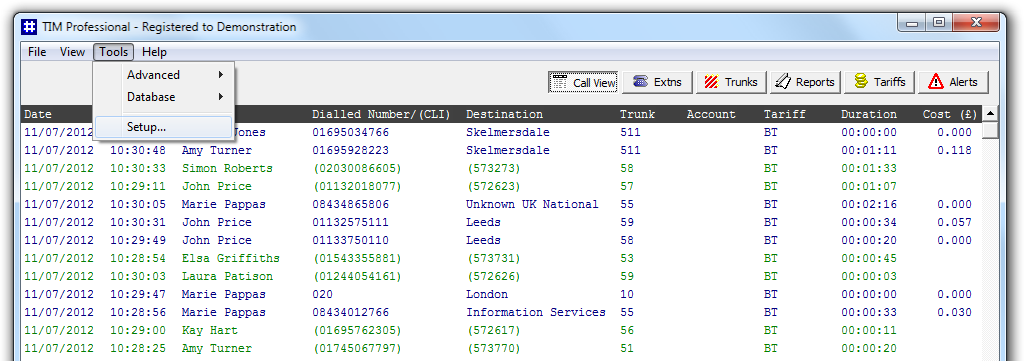Open the View menu
Viewport: 1024px width, 361px height.
pyautogui.click(x=72, y=52)
